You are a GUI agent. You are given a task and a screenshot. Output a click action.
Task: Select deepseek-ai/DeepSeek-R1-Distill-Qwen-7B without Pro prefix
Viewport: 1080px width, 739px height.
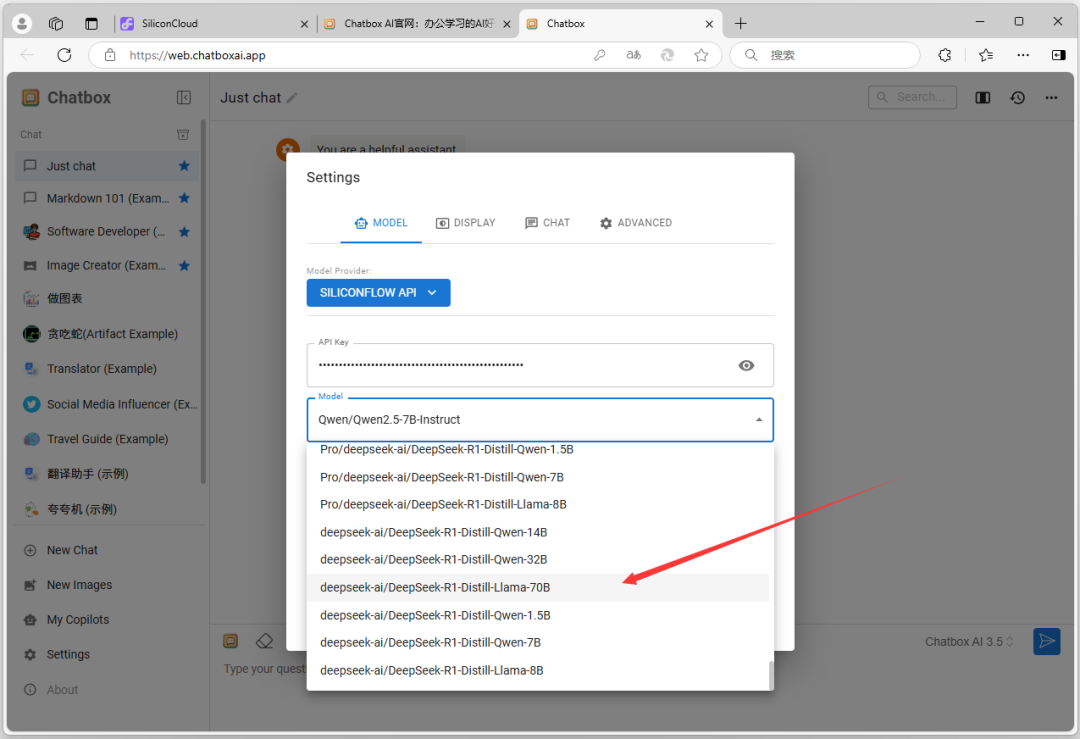(537, 643)
